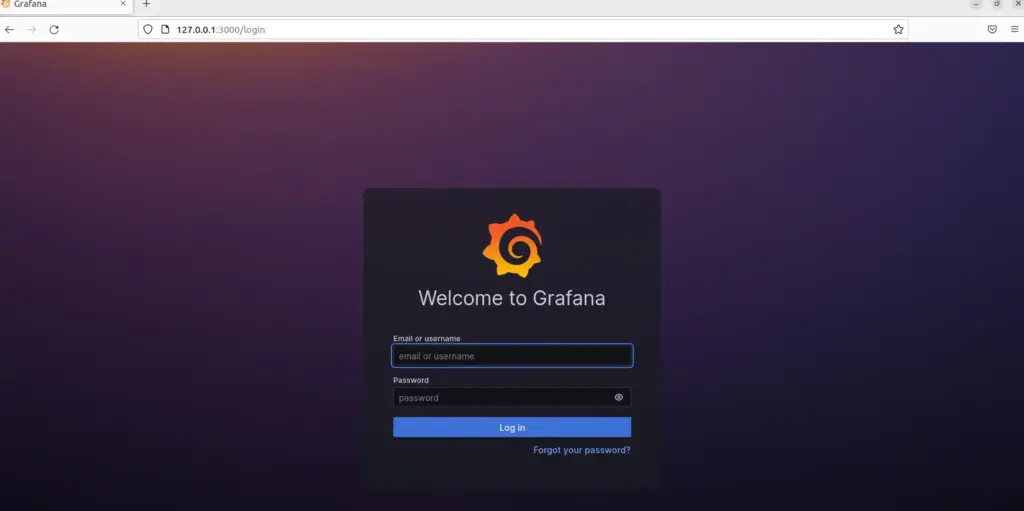Open a new tab with the plus button

pyautogui.click(x=146, y=4)
